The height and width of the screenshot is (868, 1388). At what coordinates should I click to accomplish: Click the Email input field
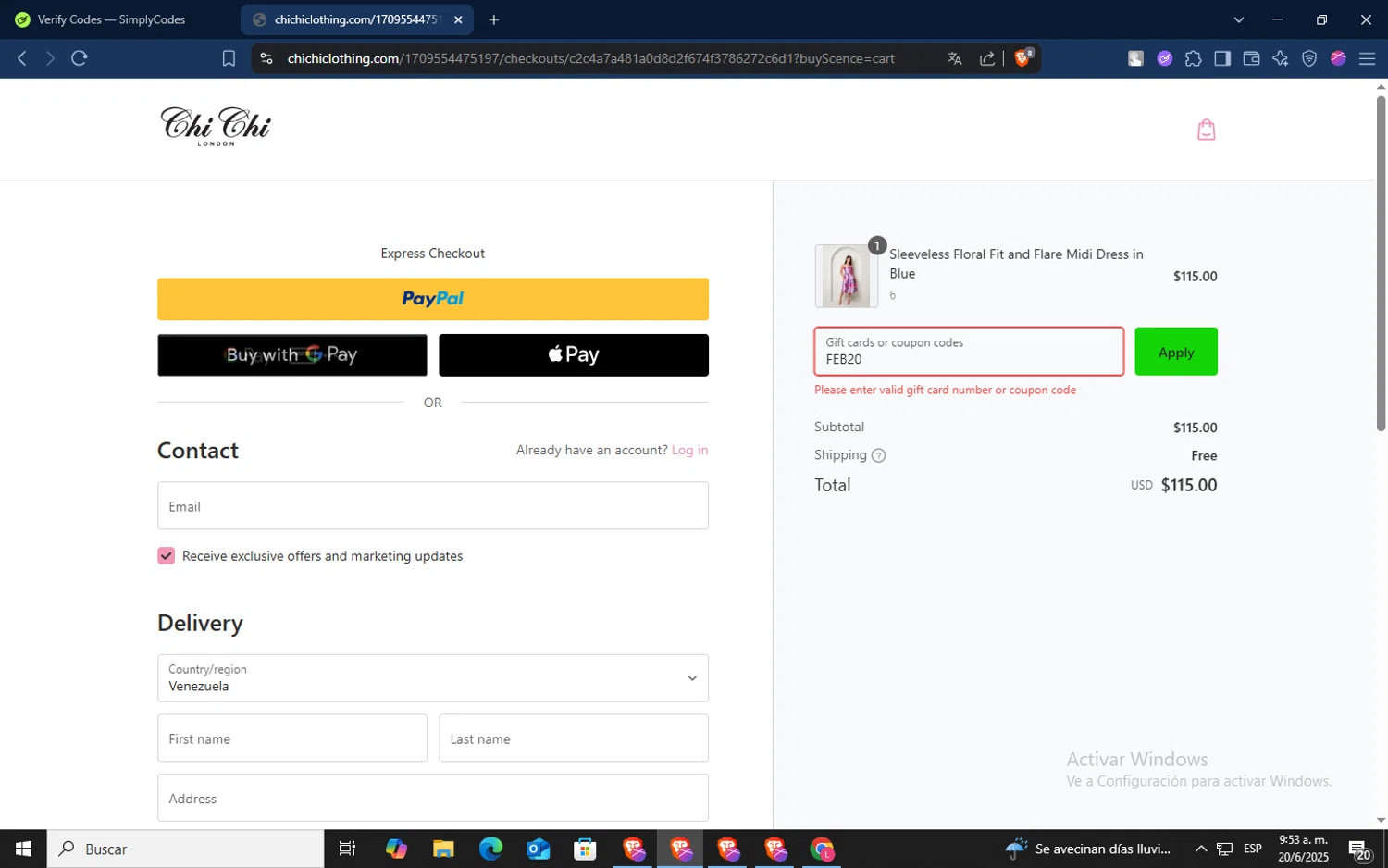tap(433, 506)
